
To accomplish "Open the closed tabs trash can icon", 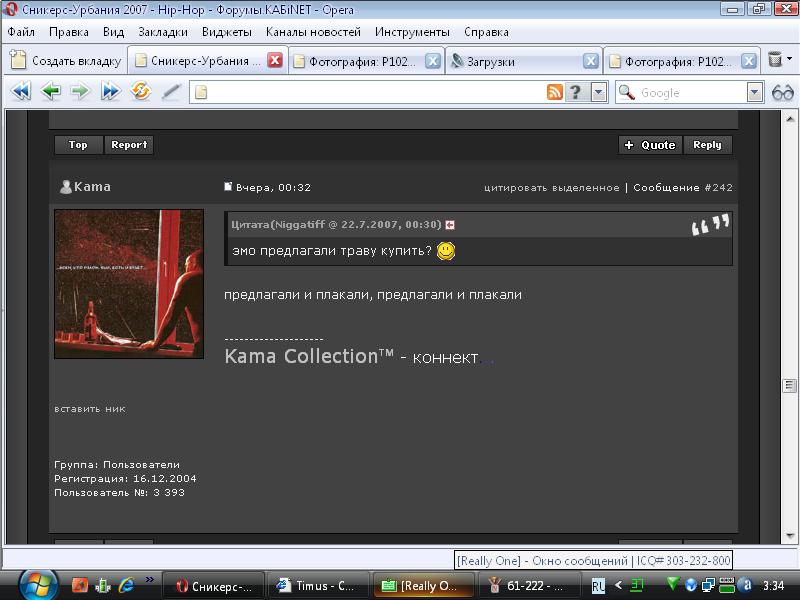I will coord(775,60).
